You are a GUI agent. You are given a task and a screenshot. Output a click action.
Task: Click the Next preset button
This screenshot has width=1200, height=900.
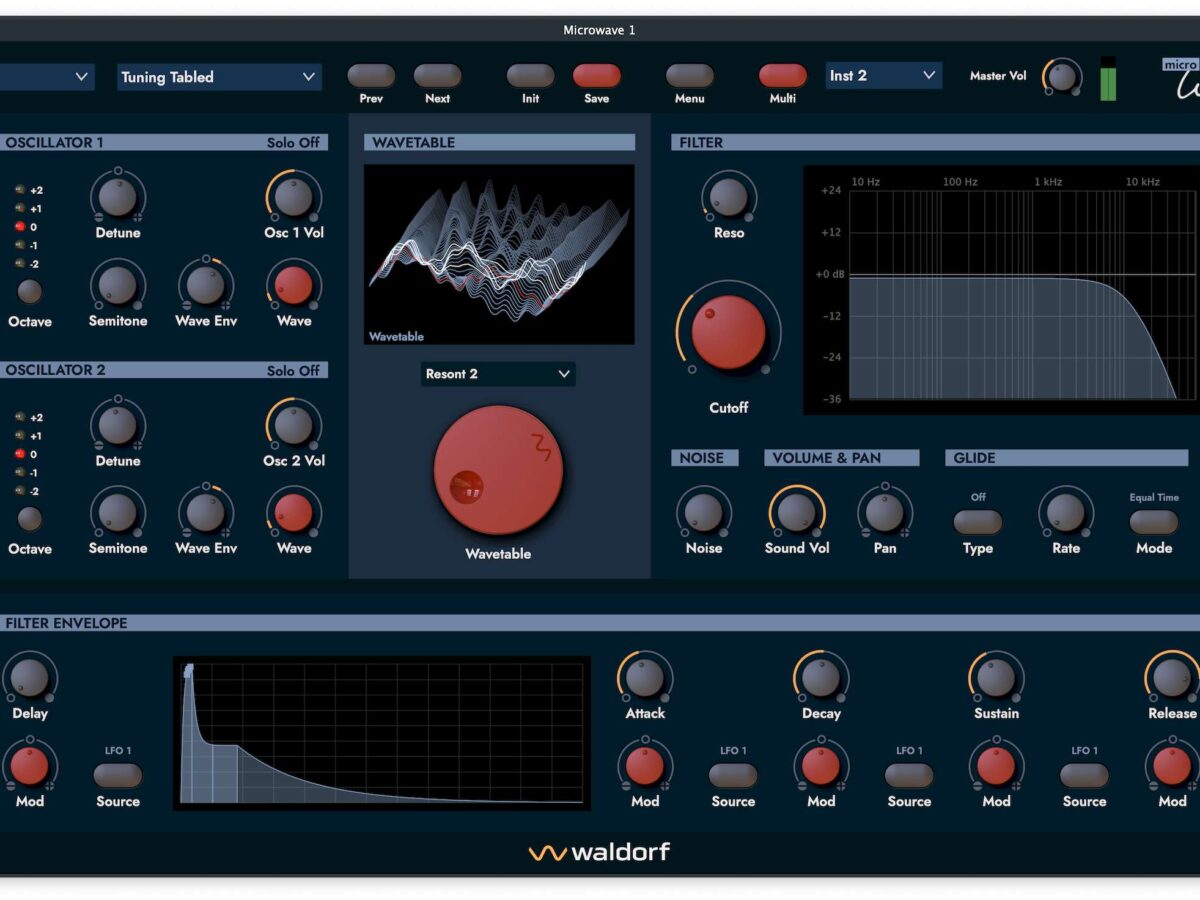[437, 76]
